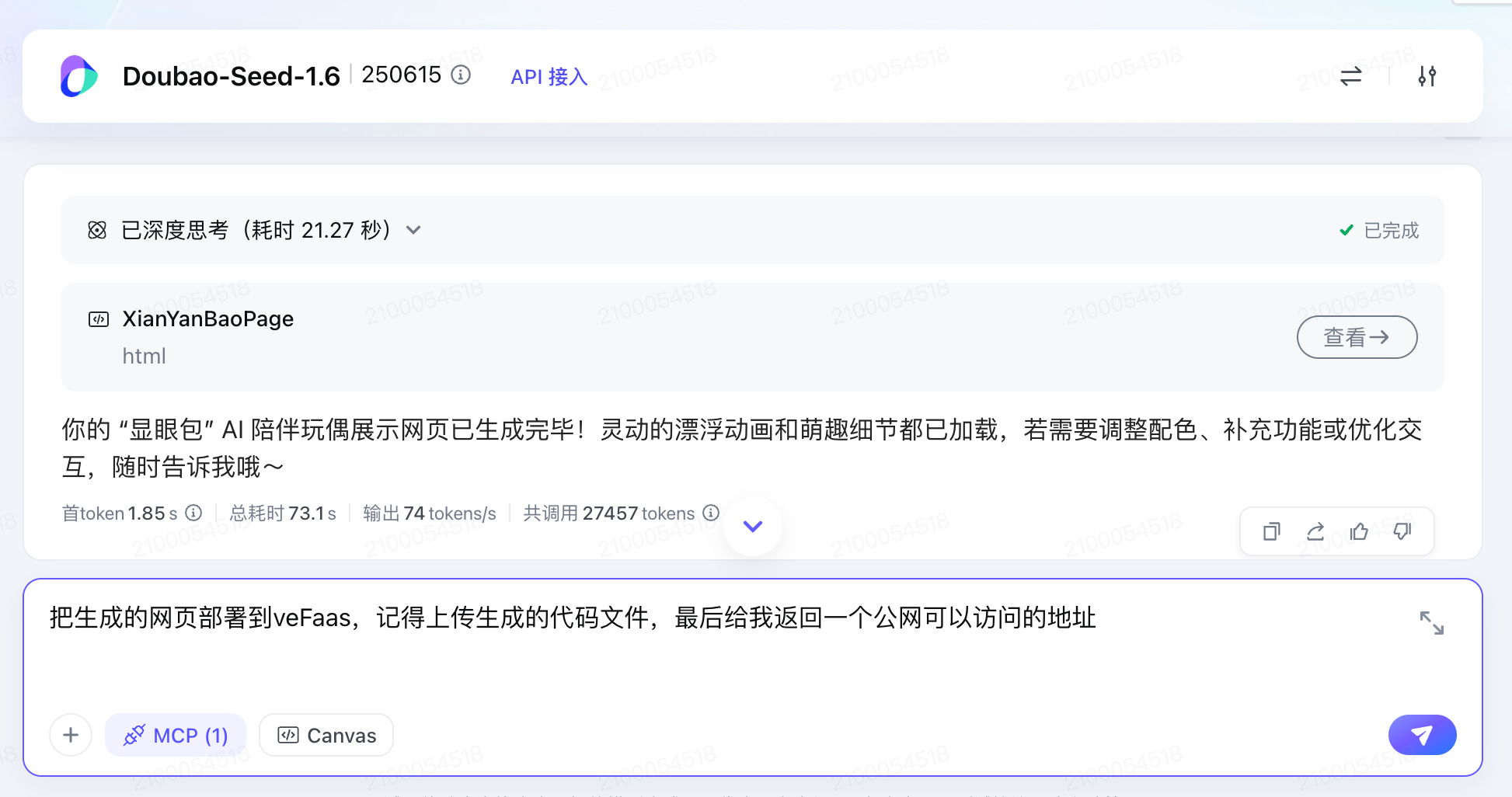The image size is (1512, 797).
Task: Share the response
Action: [x=1315, y=531]
